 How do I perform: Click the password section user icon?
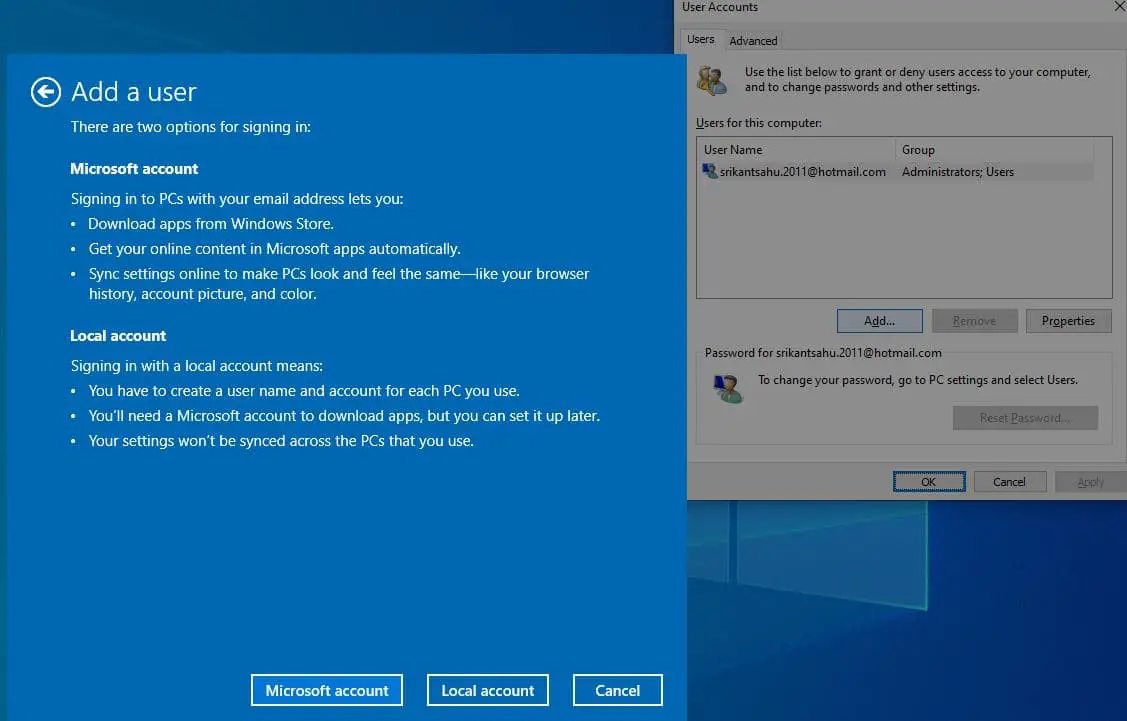(727, 389)
